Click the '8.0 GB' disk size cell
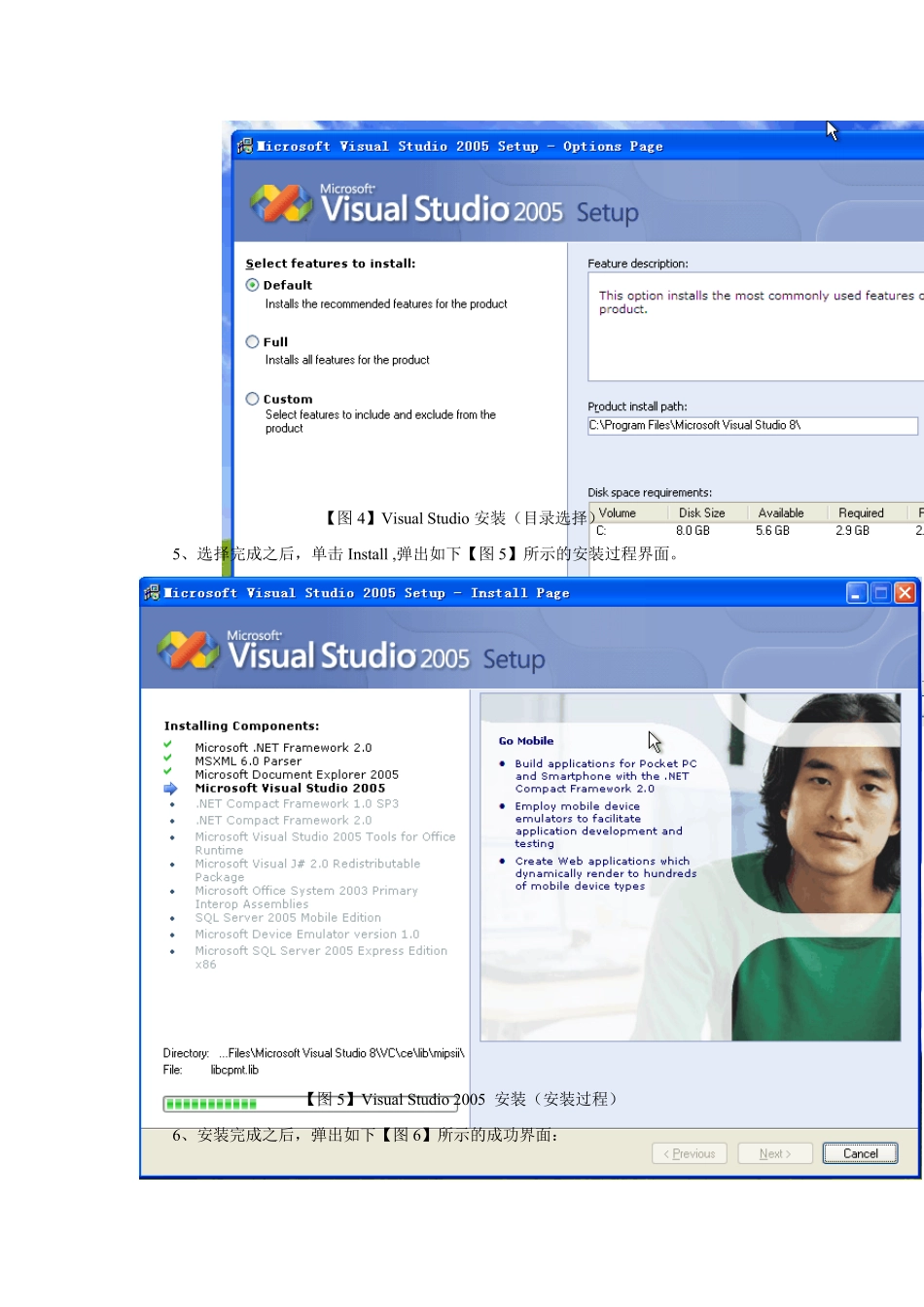 693,531
